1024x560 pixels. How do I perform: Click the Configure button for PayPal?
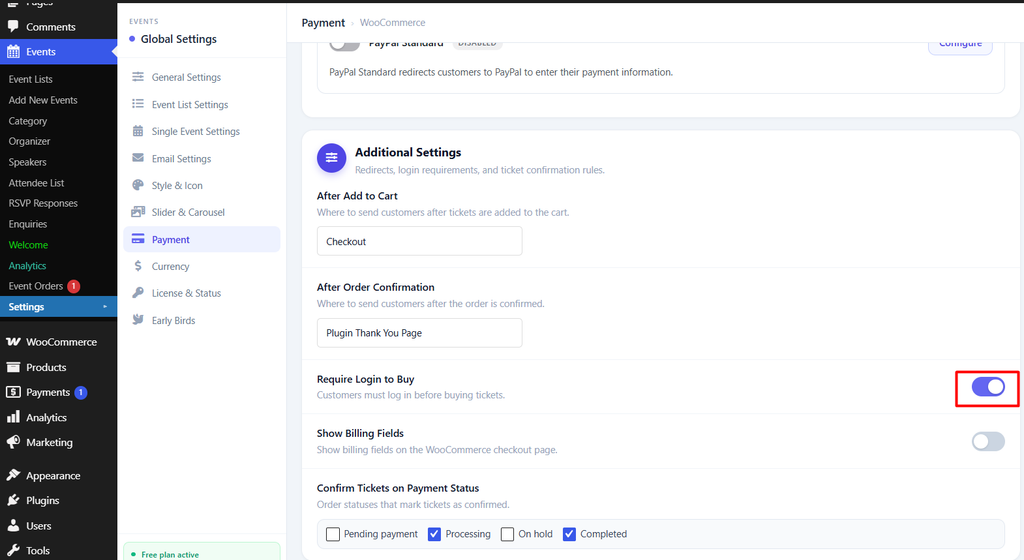[960, 44]
